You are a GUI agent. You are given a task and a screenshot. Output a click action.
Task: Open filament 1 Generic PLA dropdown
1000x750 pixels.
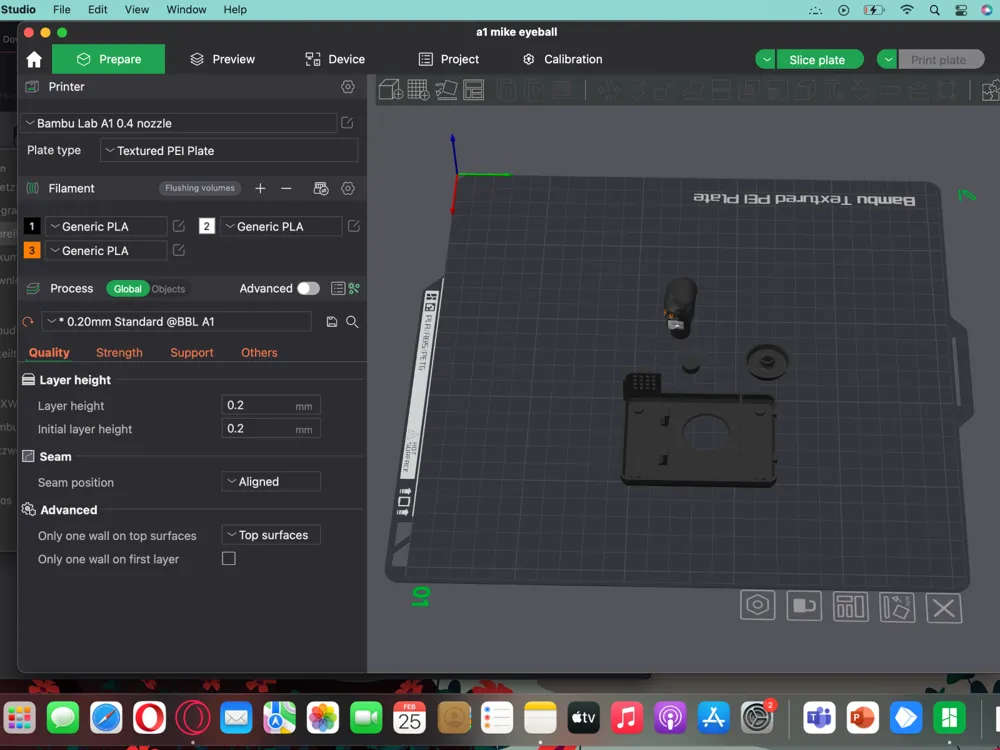(106, 226)
